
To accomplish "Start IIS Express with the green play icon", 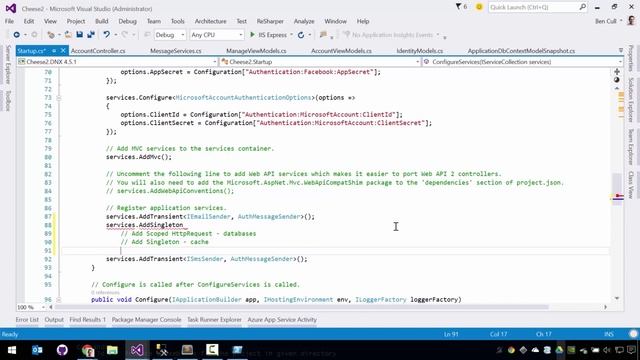I will [252, 35].
